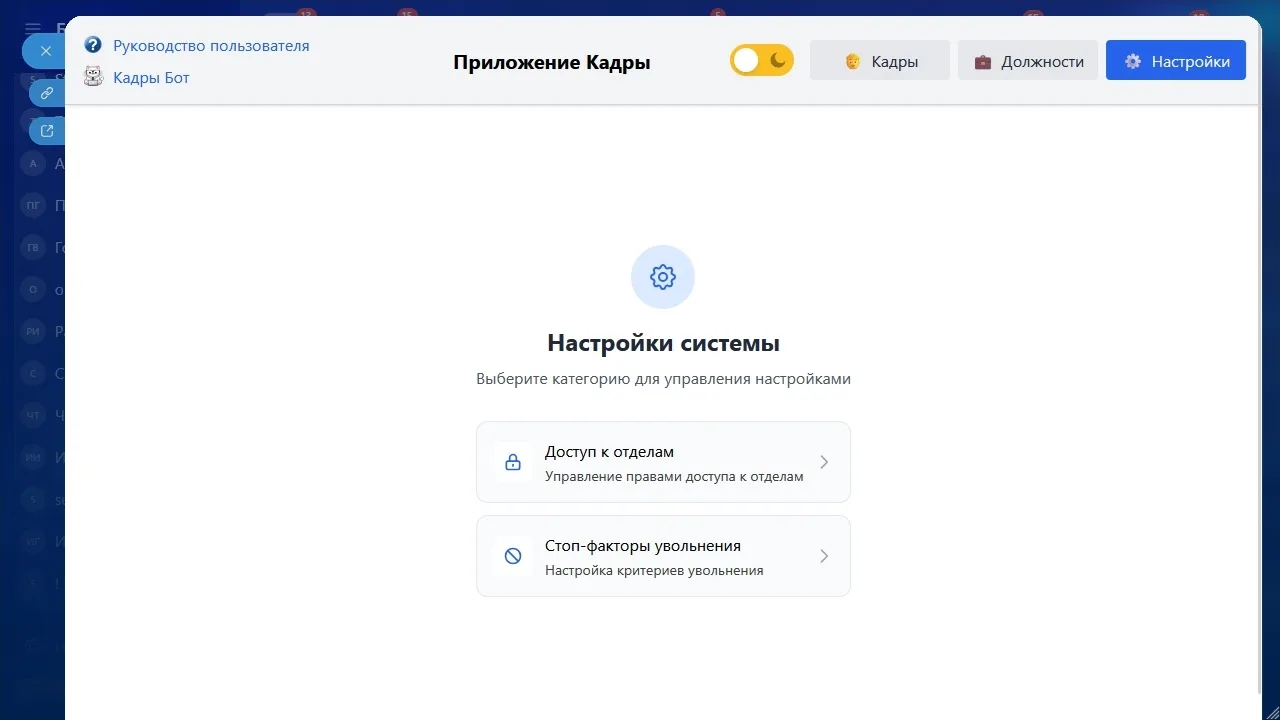The width and height of the screenshot is (1280, 720).
Task: Click the briefcase icon in Должности button
Action: [983, 62]
